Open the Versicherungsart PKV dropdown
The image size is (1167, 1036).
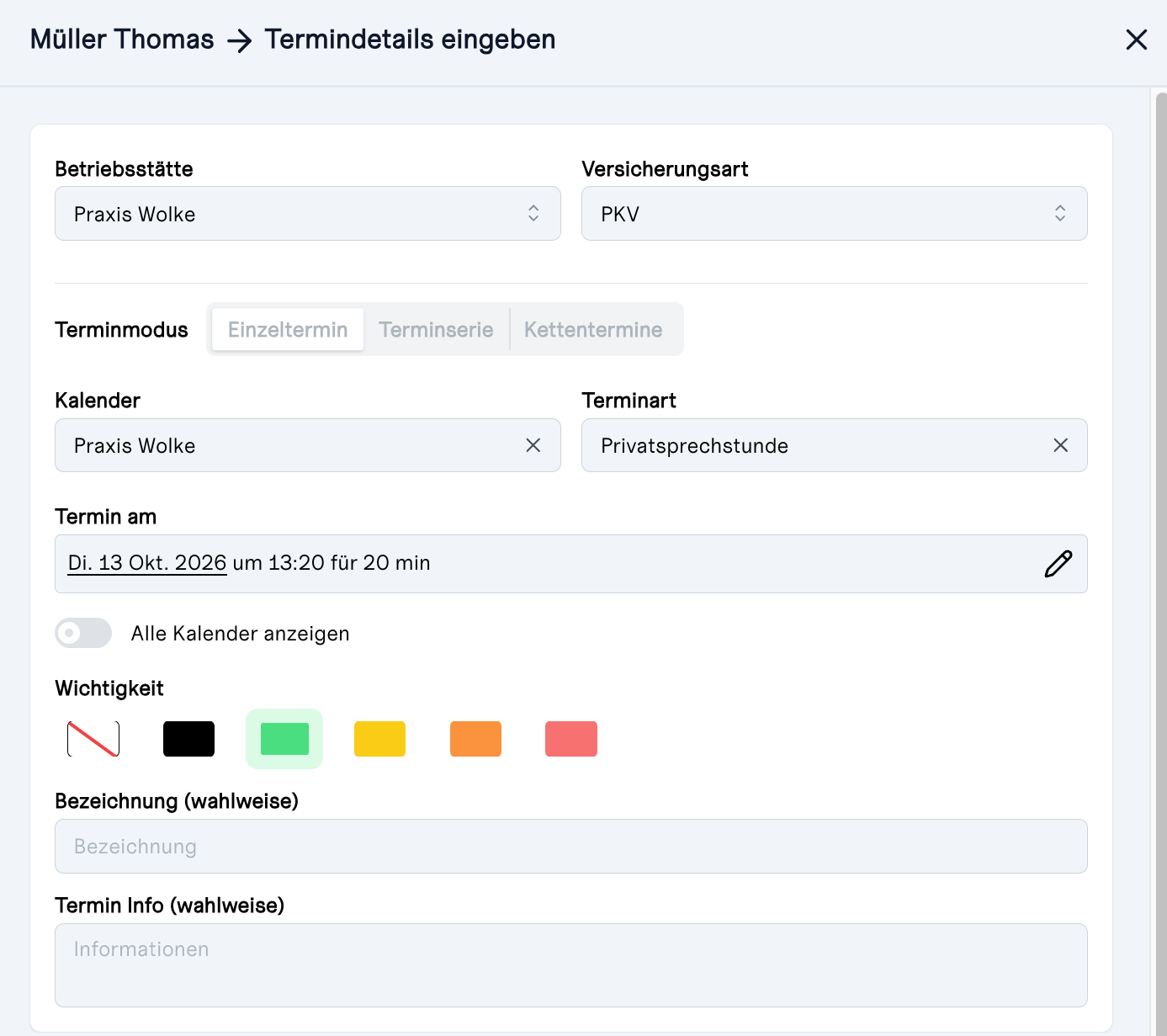click(x=835, y=214)
